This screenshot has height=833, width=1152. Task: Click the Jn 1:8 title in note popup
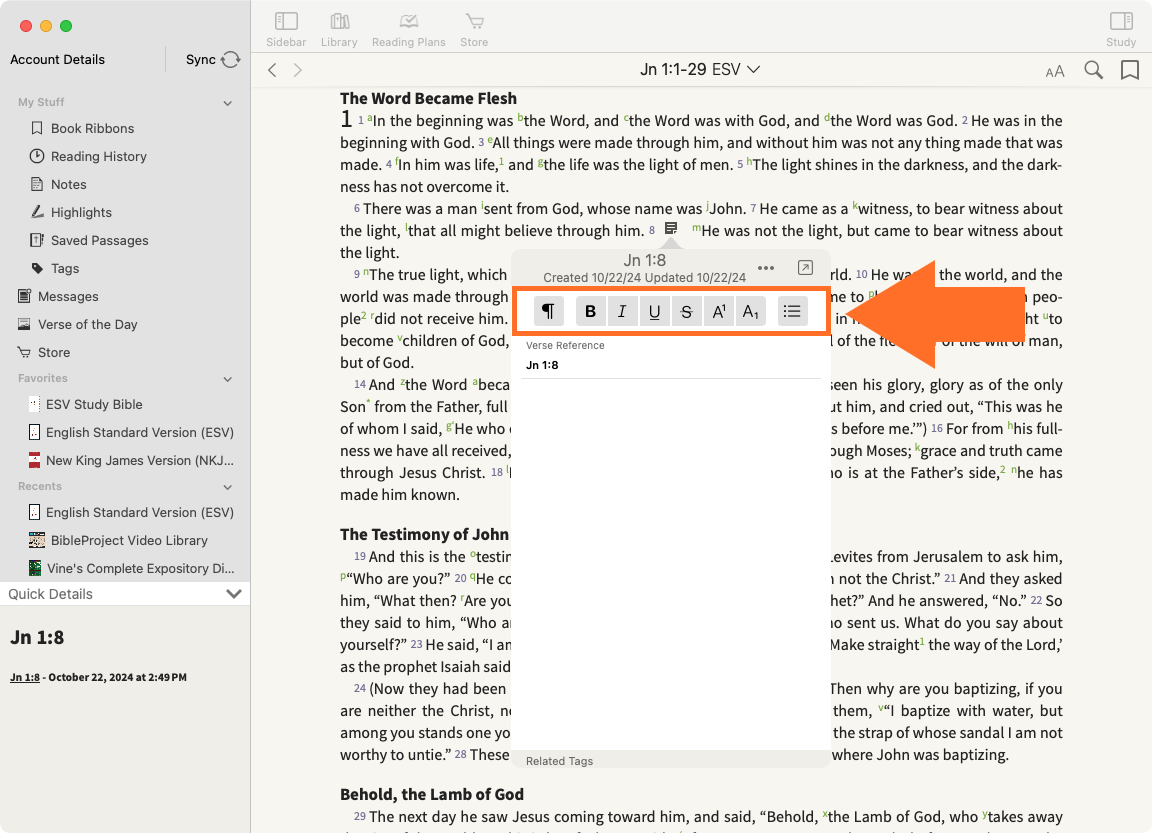pos(644,260)
